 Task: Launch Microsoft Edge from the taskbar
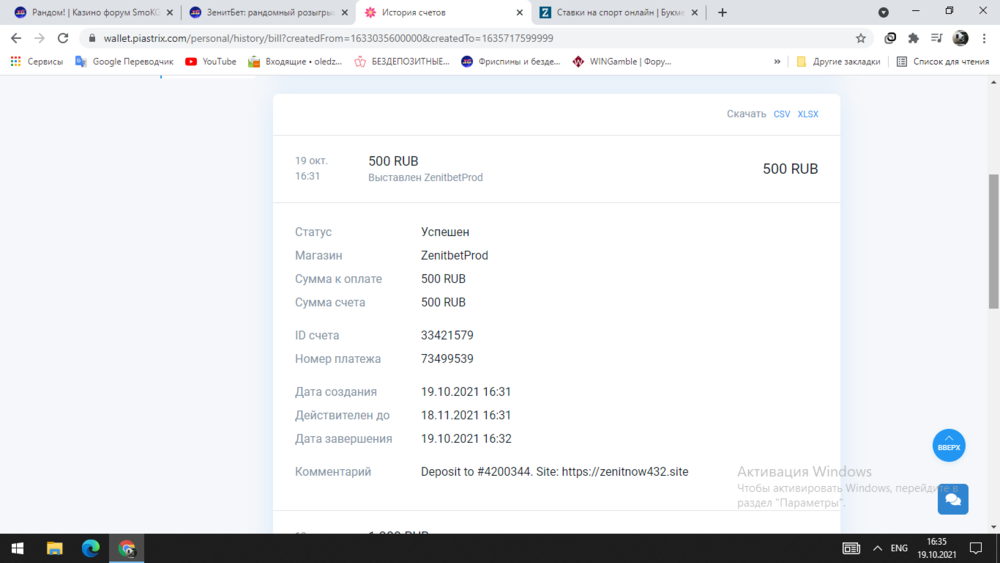pos(91,548)
